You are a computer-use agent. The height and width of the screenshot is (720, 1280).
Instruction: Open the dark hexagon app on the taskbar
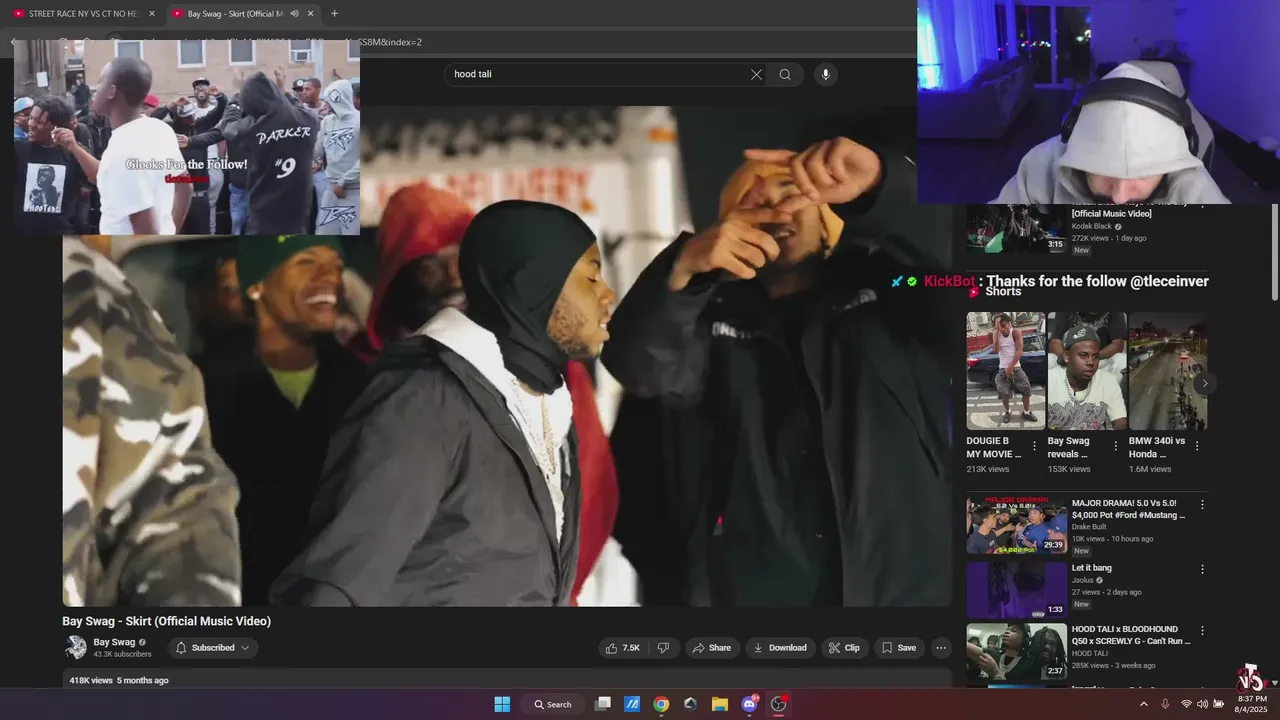point(690,704)
